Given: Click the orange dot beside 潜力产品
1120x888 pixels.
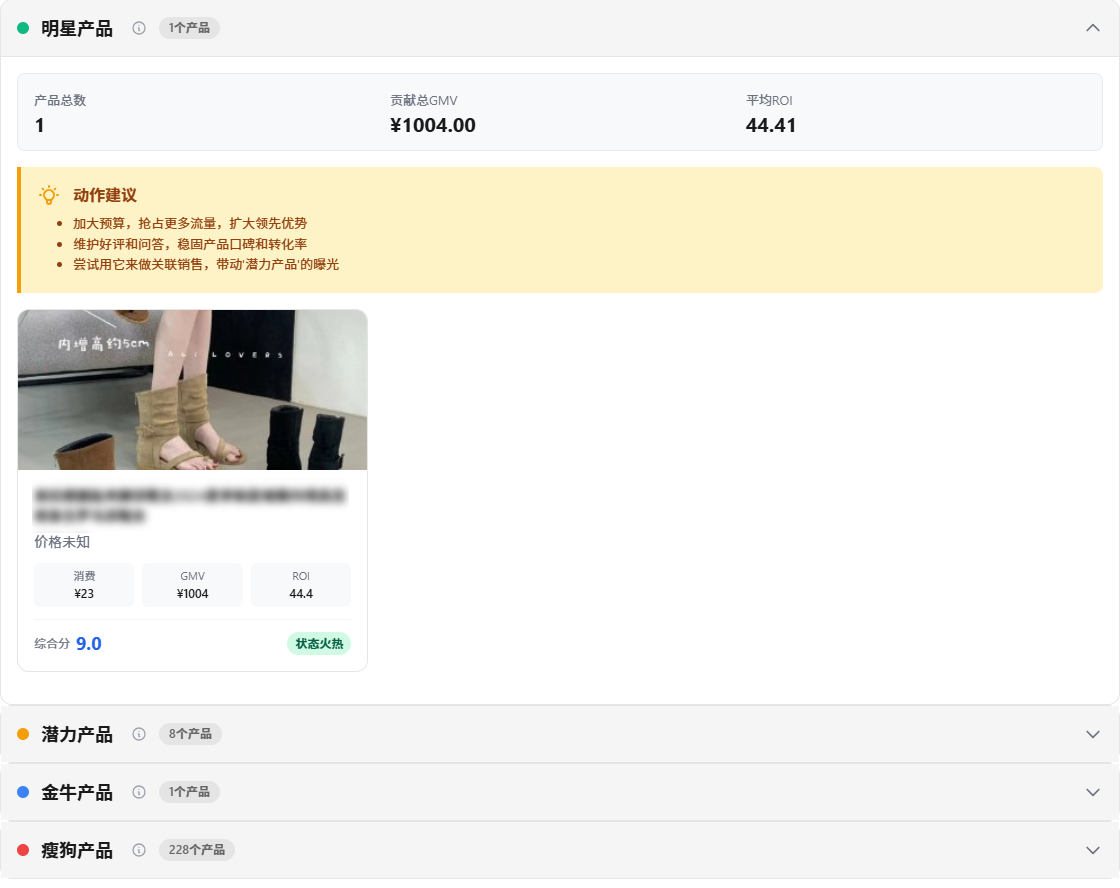Looking at the screenshot, I should click(x=23, y=734).
